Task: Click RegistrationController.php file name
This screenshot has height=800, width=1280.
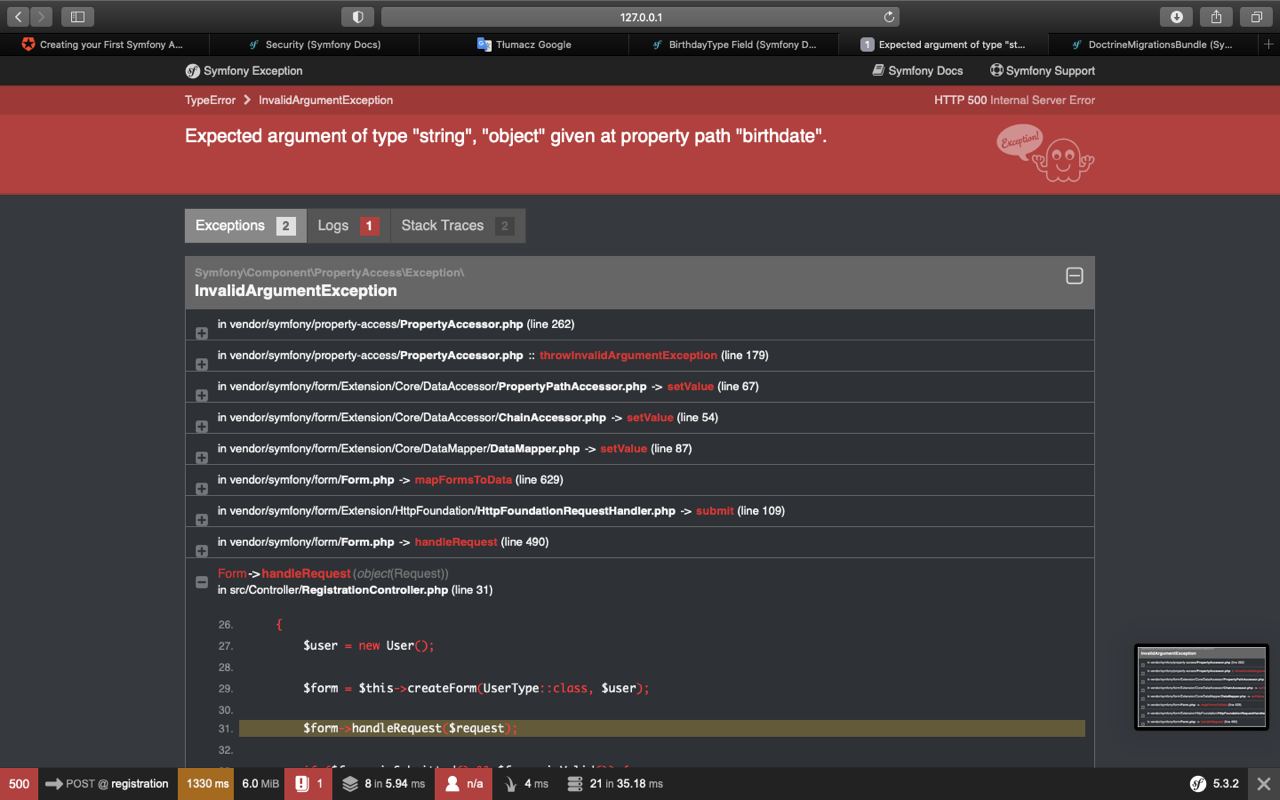Action: 375,590
